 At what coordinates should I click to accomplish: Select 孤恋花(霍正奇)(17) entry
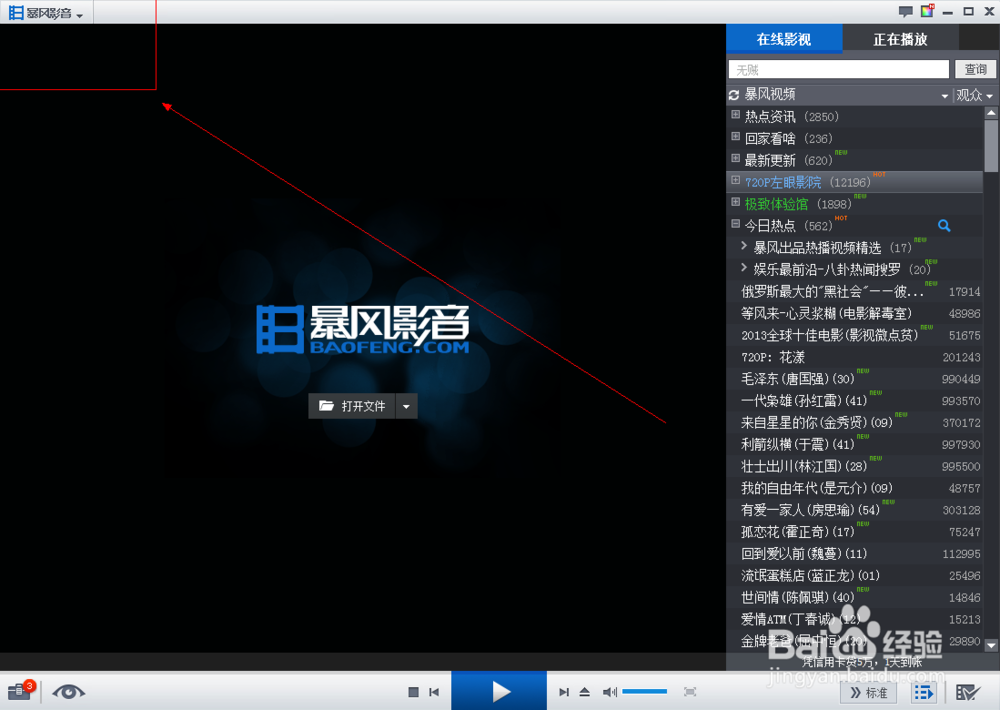pyautogui.click(x=855, y=531)
